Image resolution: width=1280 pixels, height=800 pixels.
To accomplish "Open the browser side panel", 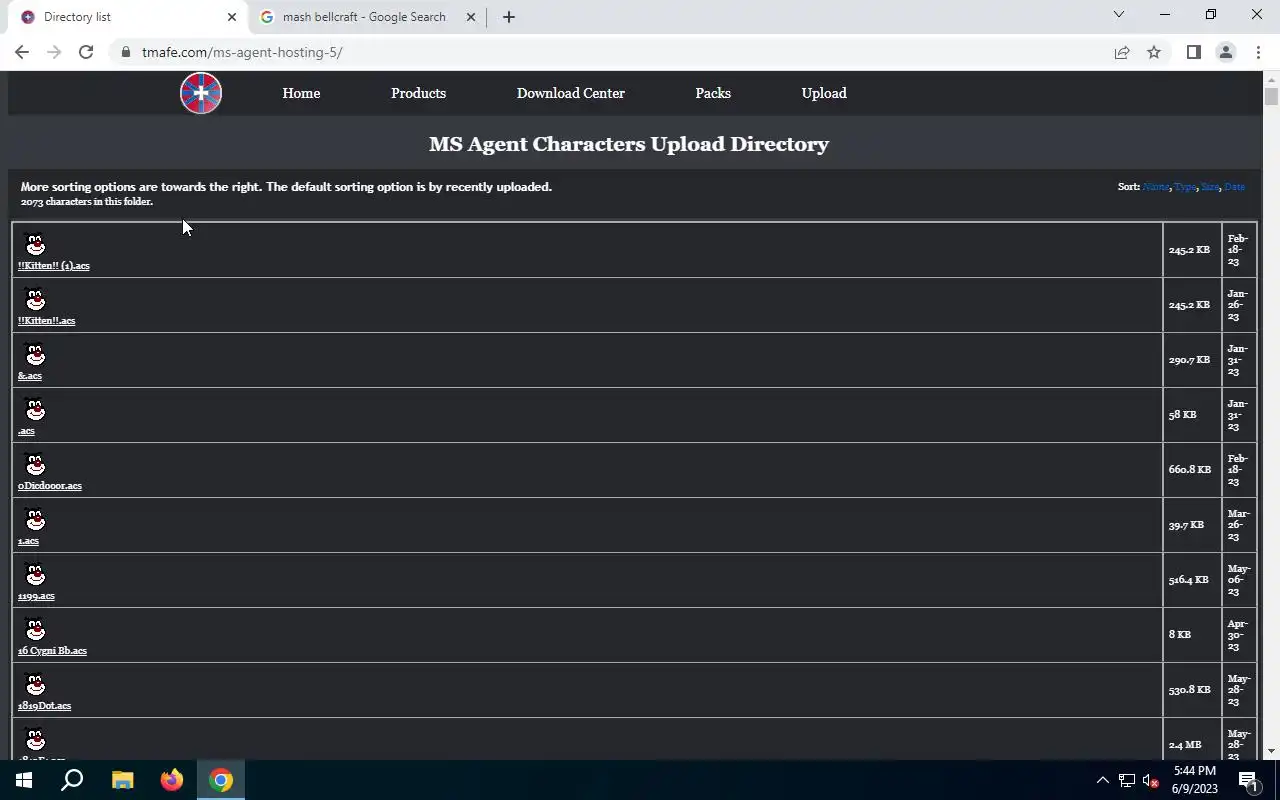I will 1193,52.
